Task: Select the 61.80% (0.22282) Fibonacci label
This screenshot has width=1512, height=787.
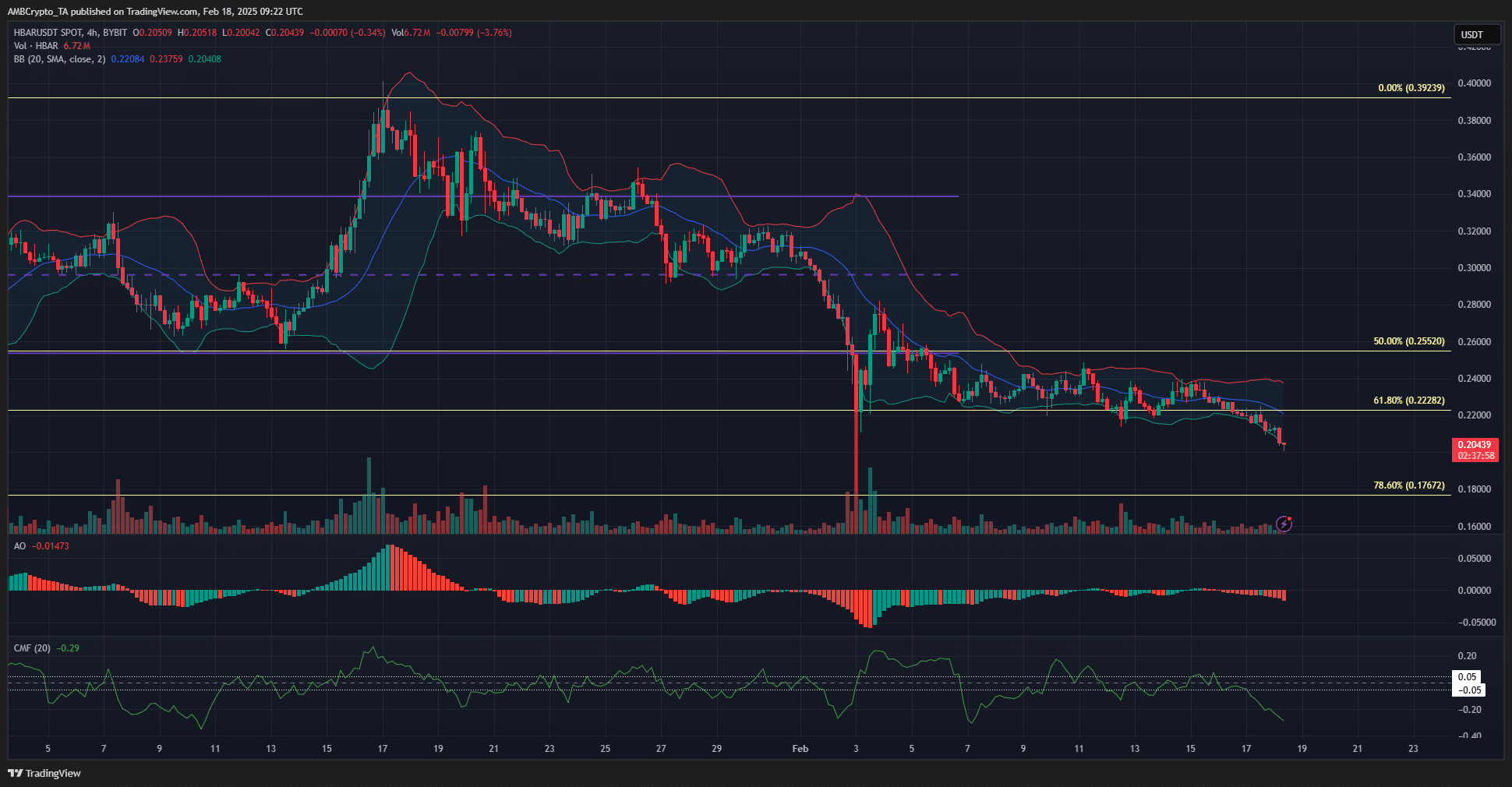Action: point(1408,401)
